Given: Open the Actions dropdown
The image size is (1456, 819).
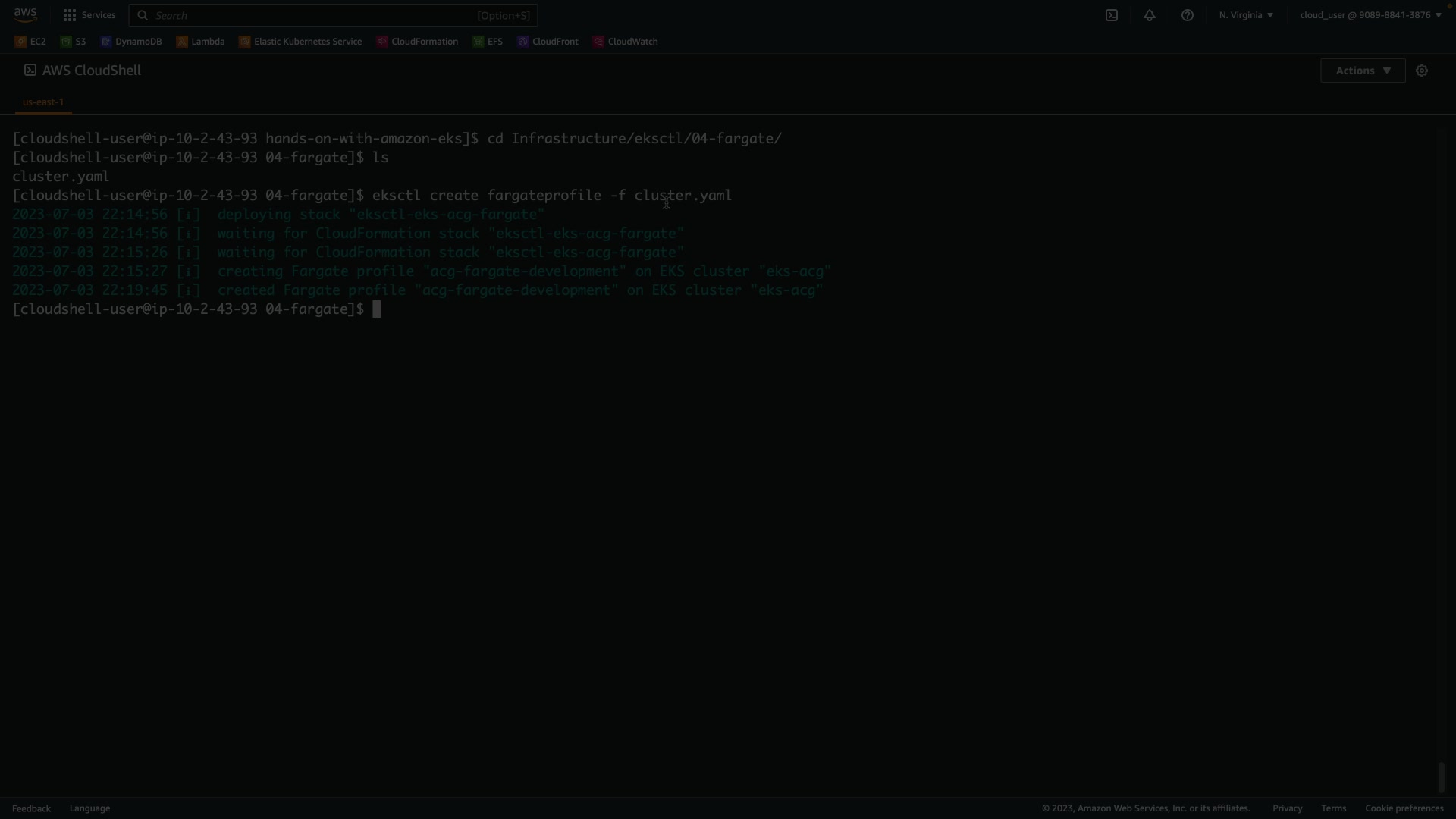Looking at the screenshot, I should point(1363,71).
